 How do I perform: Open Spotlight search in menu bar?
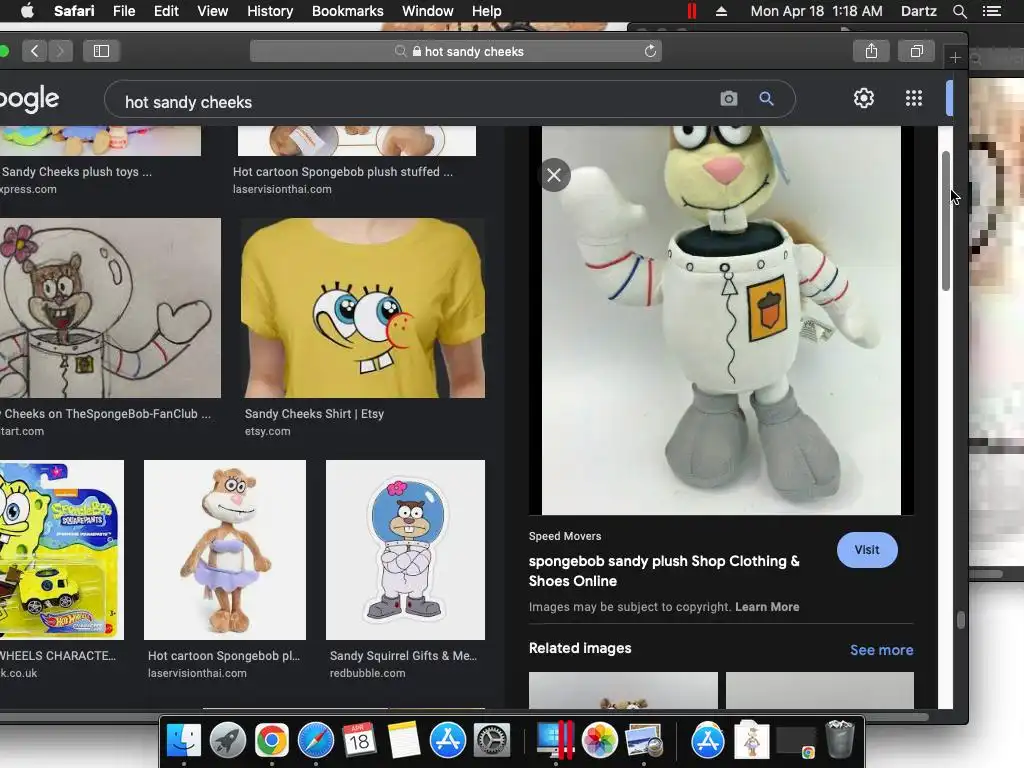(959, 11)
